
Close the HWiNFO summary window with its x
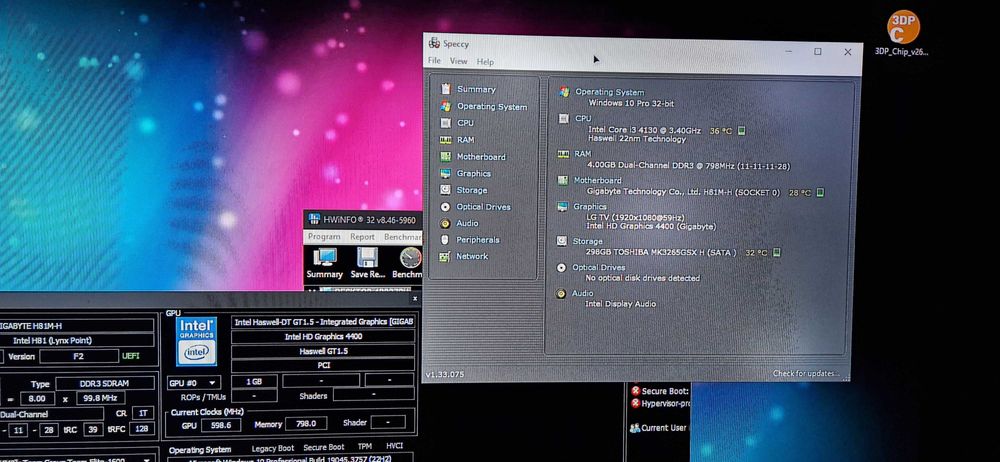(415, 298)
